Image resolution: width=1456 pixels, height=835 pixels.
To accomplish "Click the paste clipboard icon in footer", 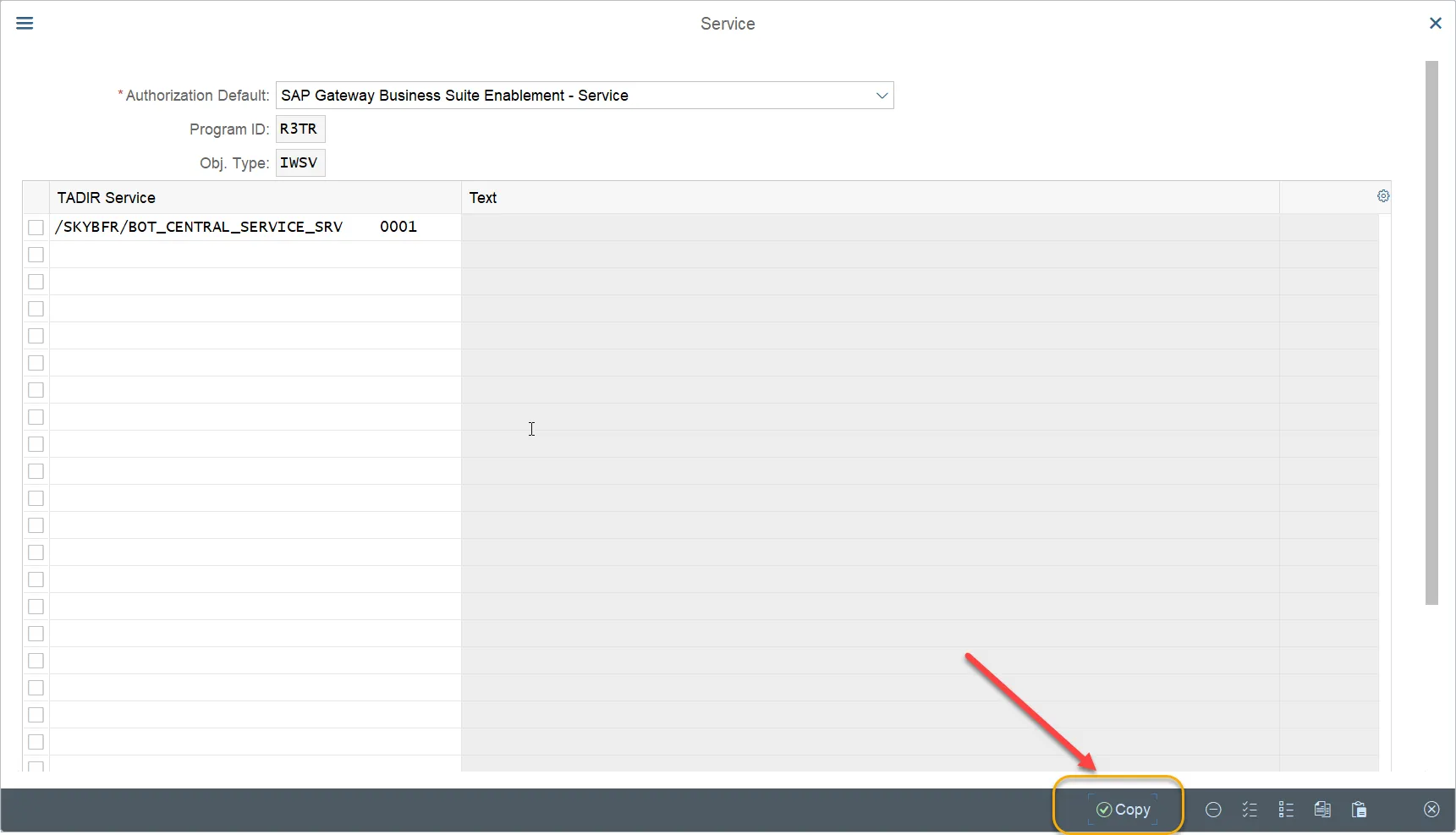I will click(1359, 810).
